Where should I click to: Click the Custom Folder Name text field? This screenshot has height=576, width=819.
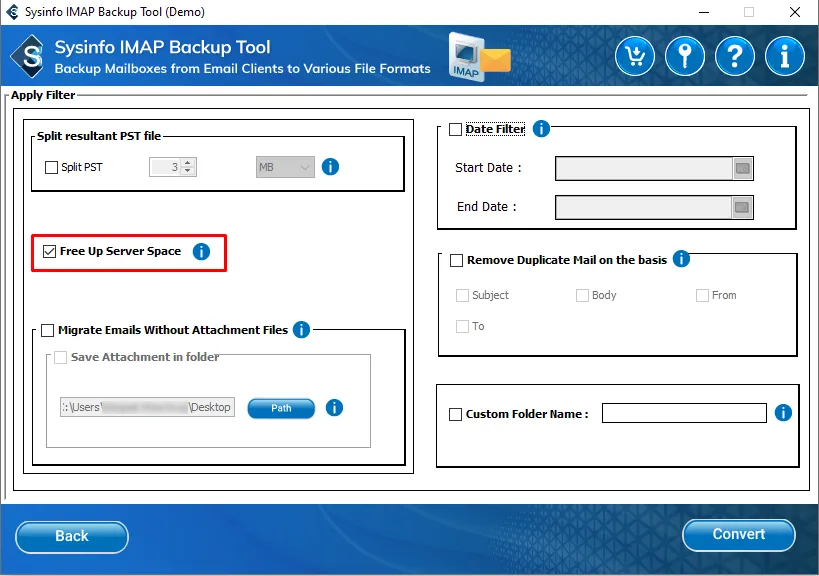(684, 413)
